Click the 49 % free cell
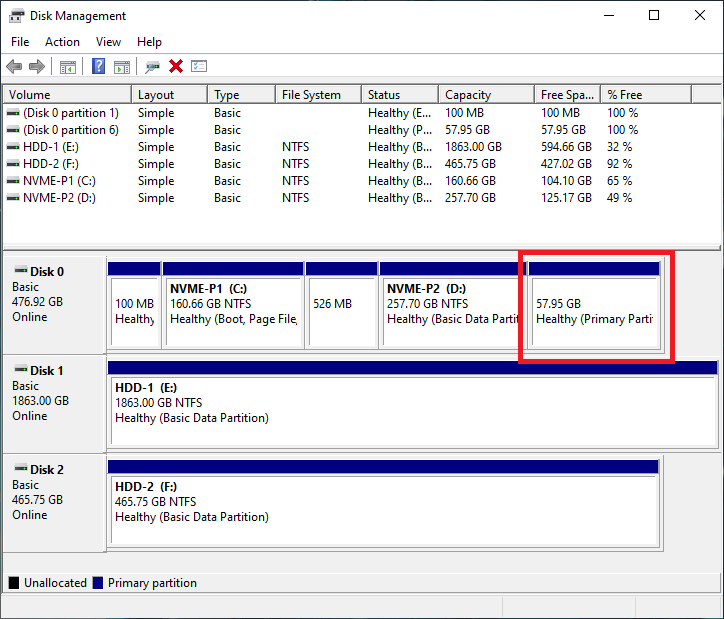 click(620, 198)
